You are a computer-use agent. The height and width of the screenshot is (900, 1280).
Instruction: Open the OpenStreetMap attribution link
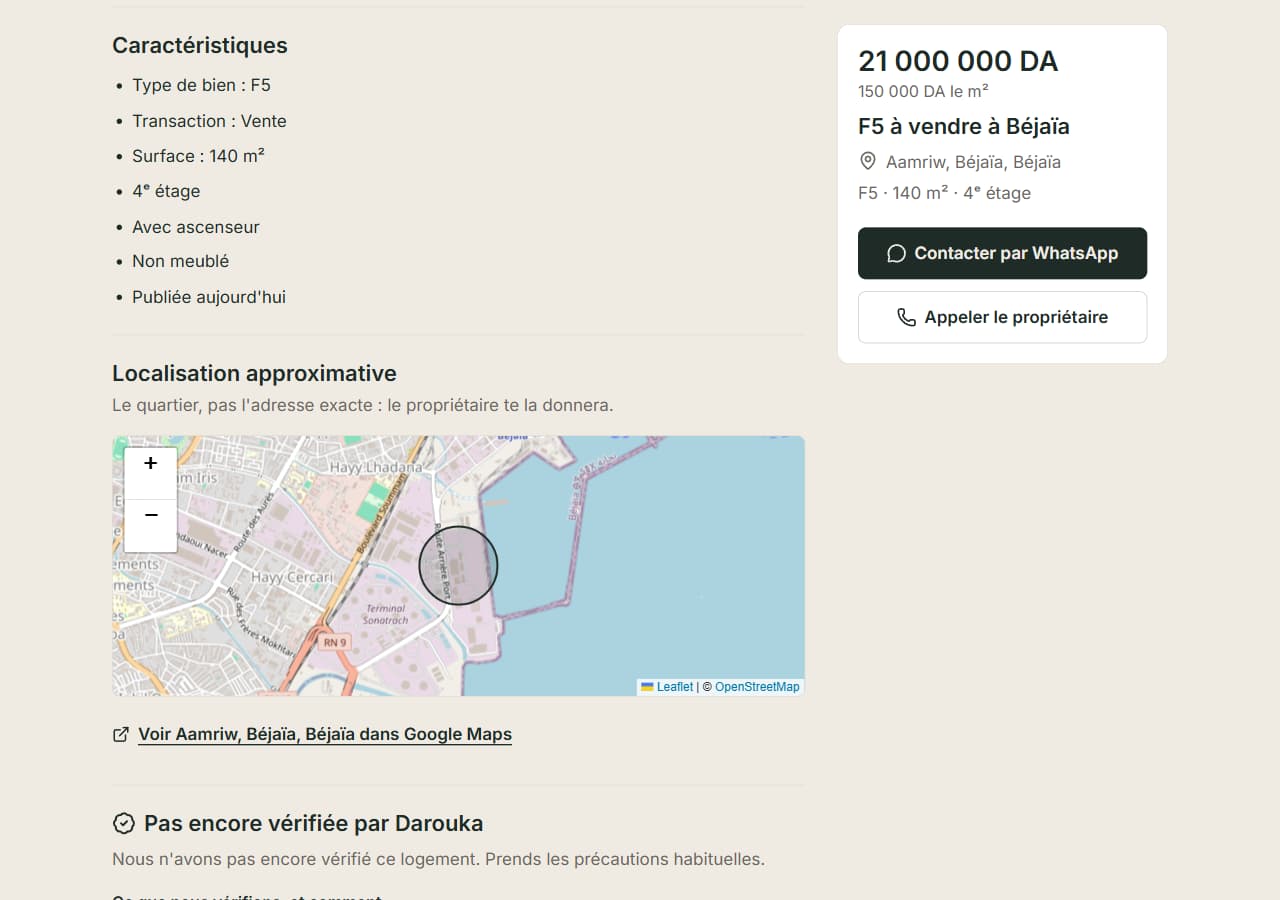click(x=757, y=687)
